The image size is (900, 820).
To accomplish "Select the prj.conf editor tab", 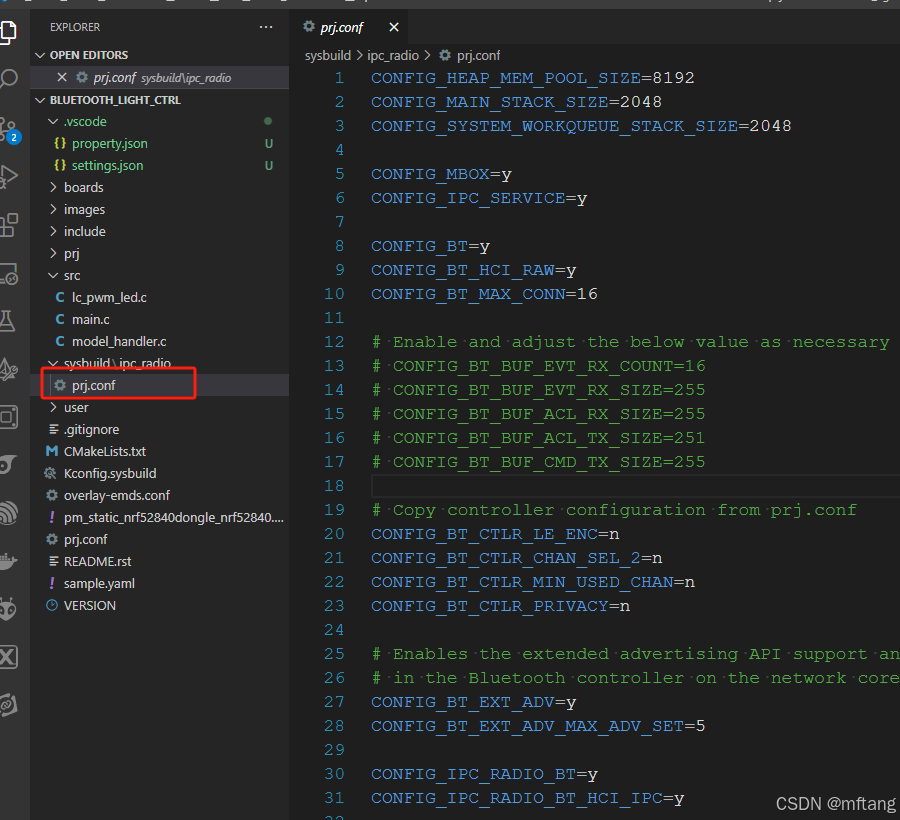I will (x=340, y=28).
